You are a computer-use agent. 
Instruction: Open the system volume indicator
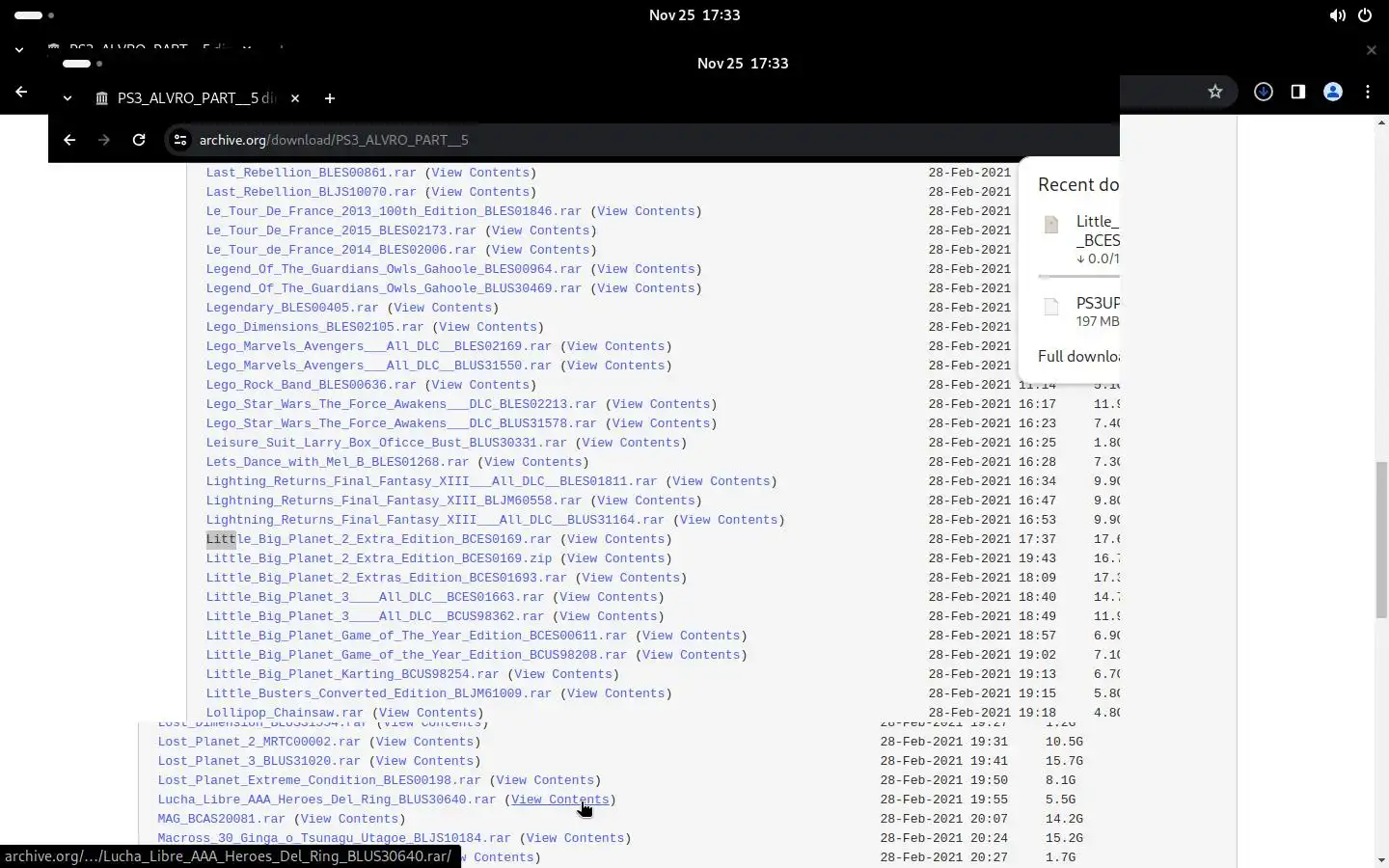[1338, 15]
